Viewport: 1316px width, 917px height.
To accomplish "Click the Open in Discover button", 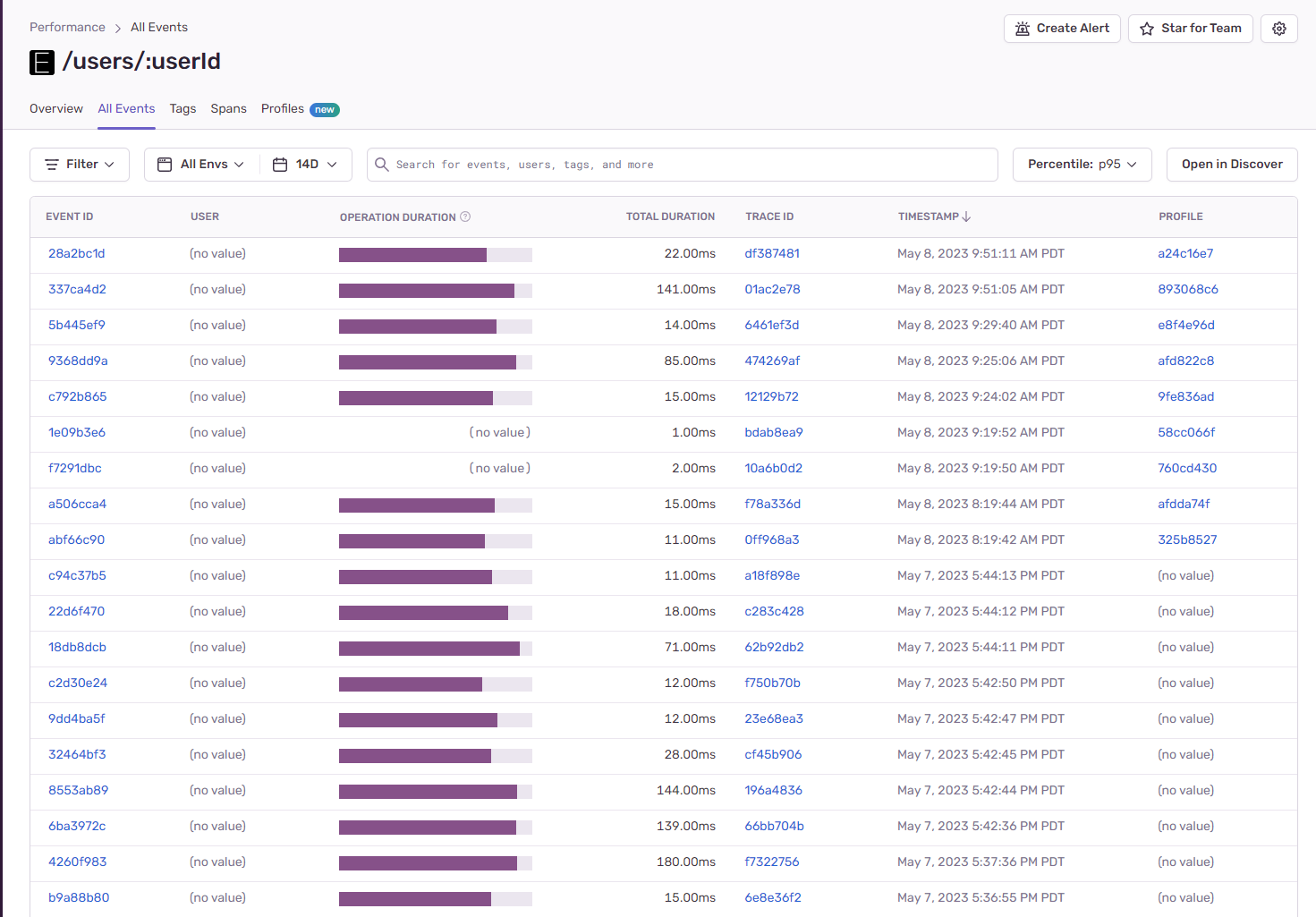I will point(1232,164).
